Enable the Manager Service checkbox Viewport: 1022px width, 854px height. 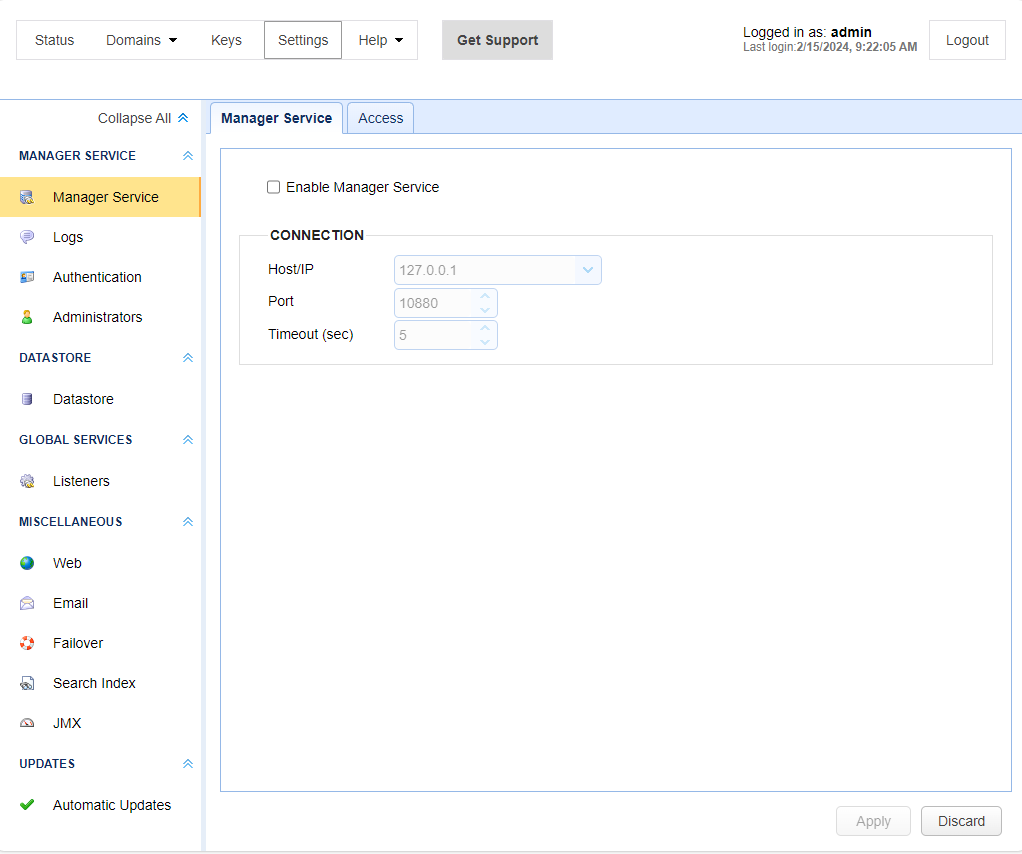[x=273, y=187]
